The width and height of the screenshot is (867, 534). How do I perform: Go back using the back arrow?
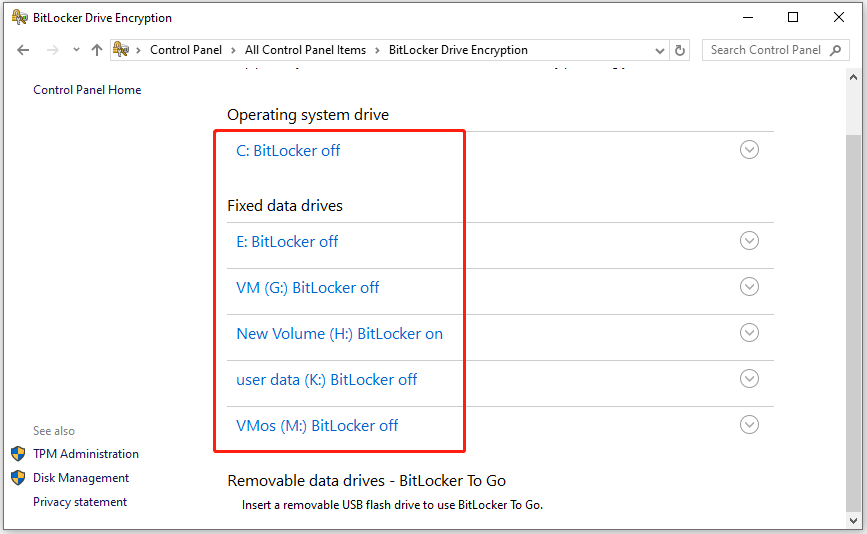[23, 50]
